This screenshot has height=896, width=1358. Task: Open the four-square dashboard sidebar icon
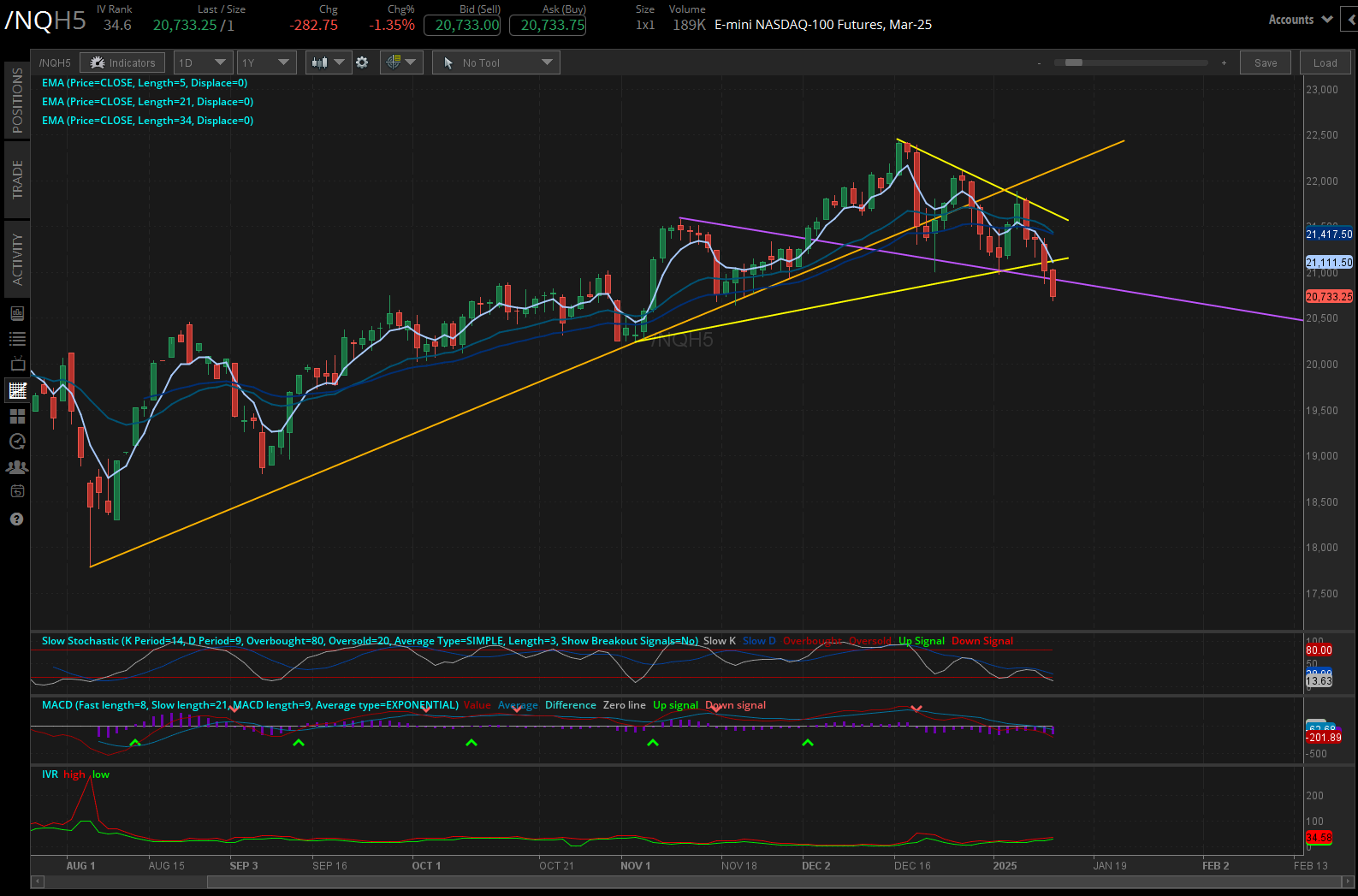[17, 416]
